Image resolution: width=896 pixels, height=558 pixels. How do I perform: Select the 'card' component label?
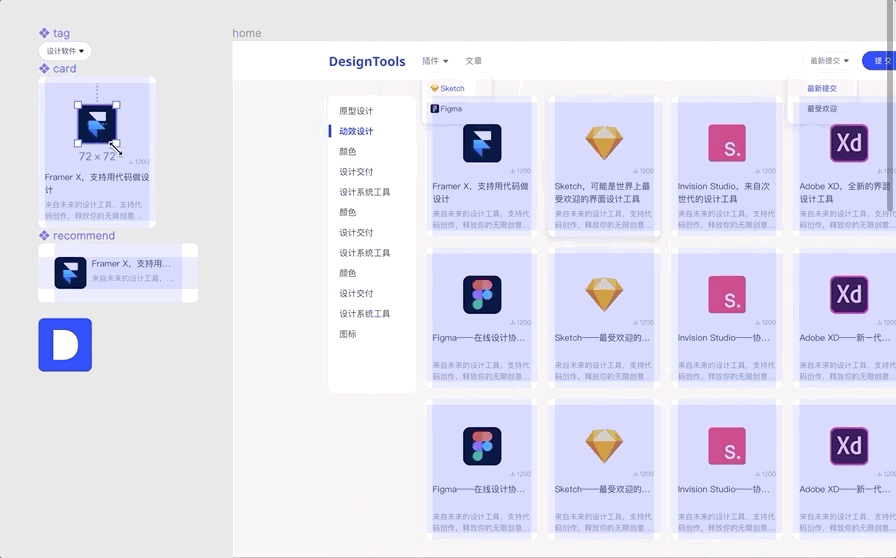tap(65, 69)
